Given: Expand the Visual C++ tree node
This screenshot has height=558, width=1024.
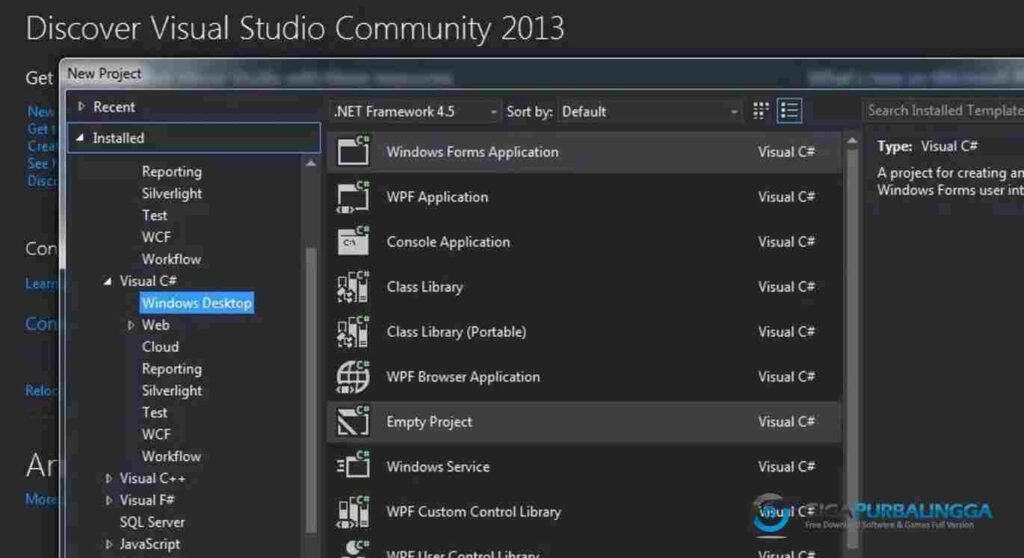Looking at the screenshot, I should click(108, 478).
